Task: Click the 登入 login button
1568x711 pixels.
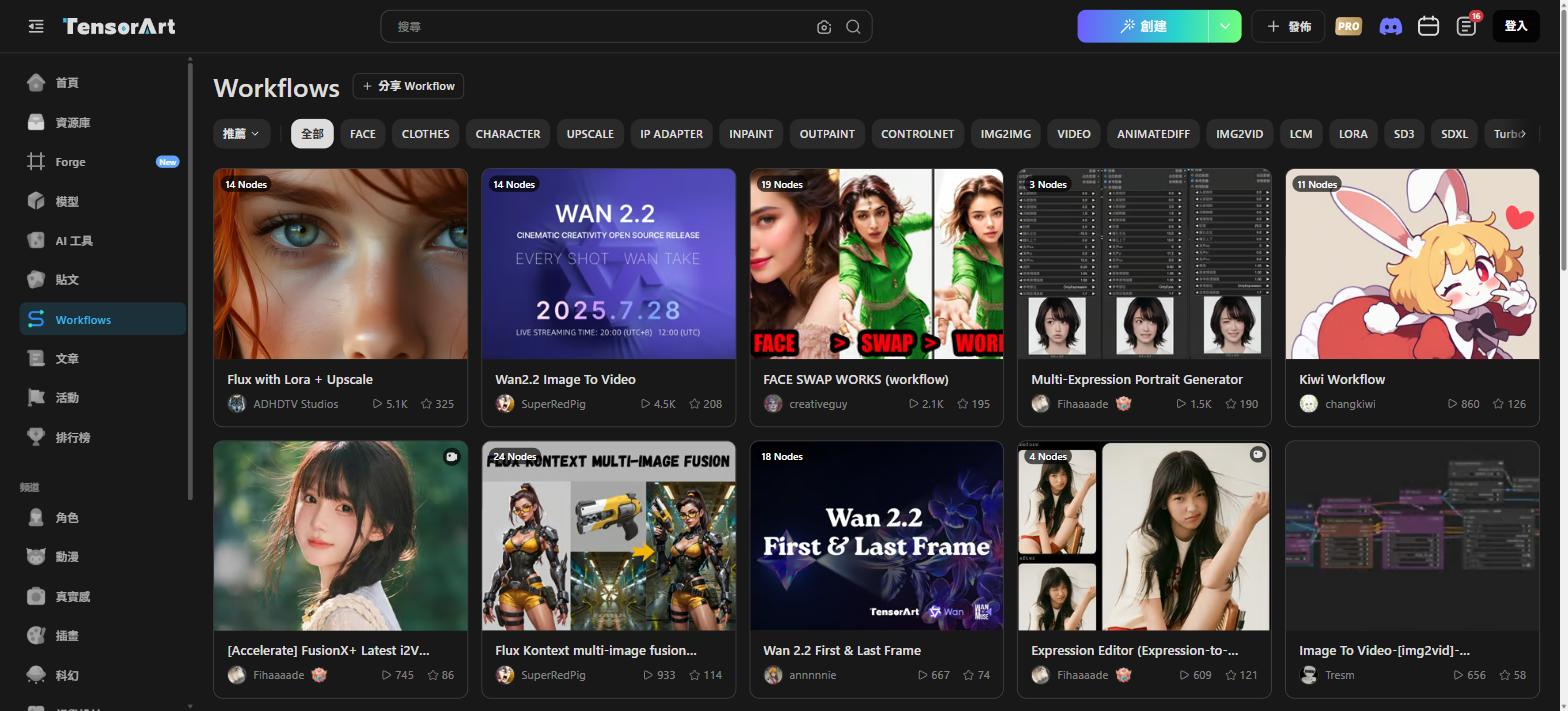Action: point(1516,26)
